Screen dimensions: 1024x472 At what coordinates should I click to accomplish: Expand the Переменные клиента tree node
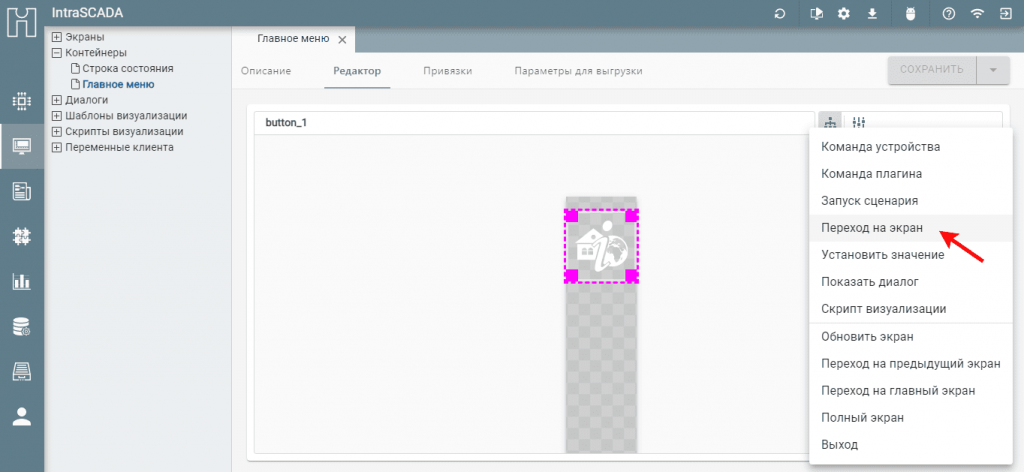pyautogui.click(x=57, y=147)
